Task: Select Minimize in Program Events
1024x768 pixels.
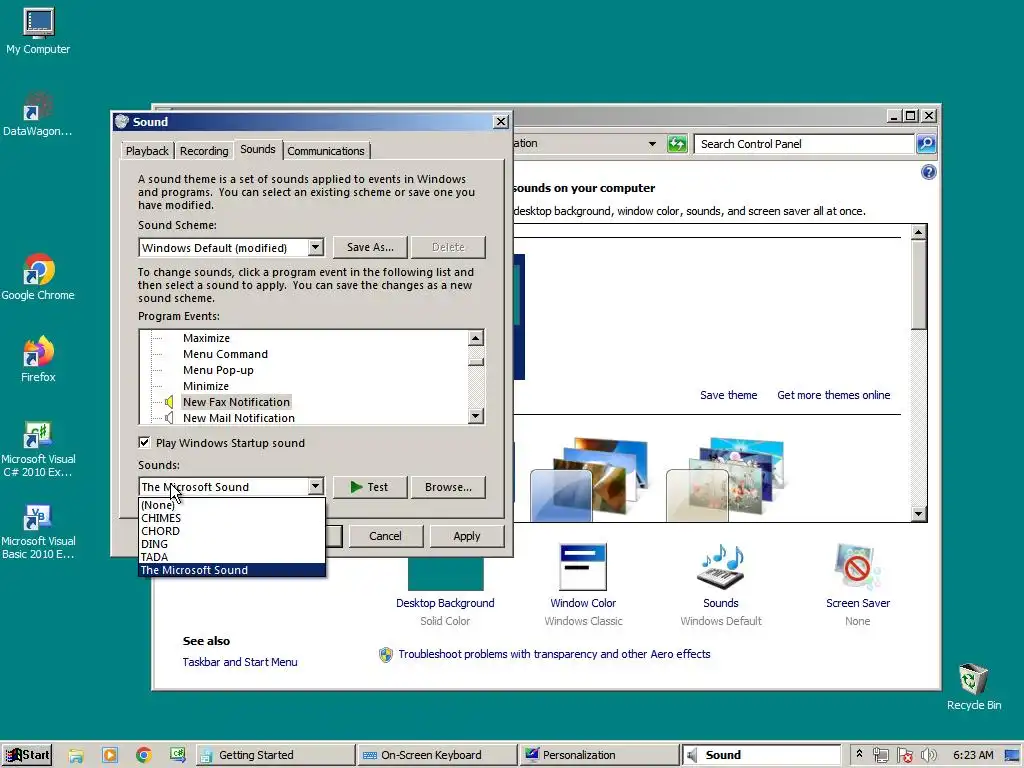Action: pos(206,386)
